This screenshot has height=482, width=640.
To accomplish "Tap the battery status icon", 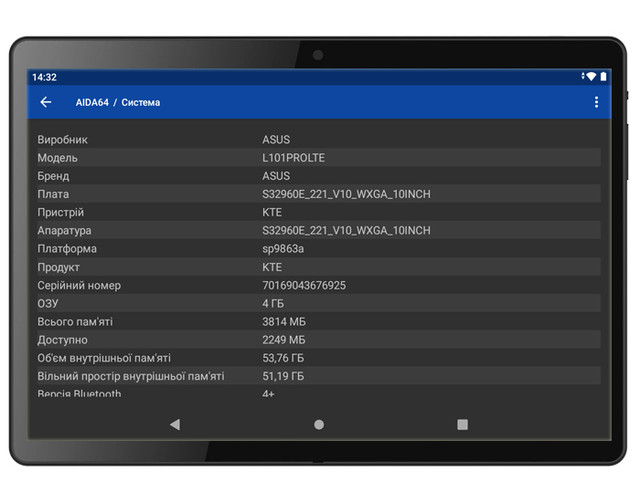I will point(603,77).
